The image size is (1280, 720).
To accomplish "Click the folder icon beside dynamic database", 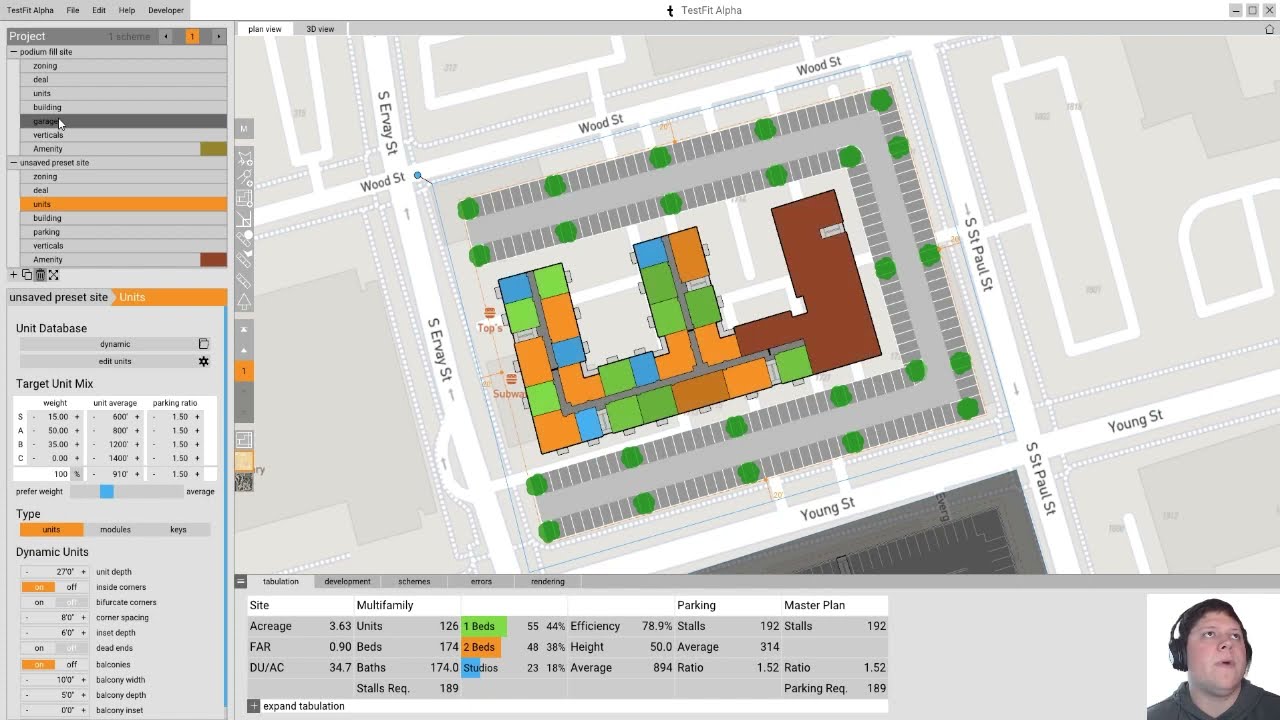I will click(x=204, y=344).
